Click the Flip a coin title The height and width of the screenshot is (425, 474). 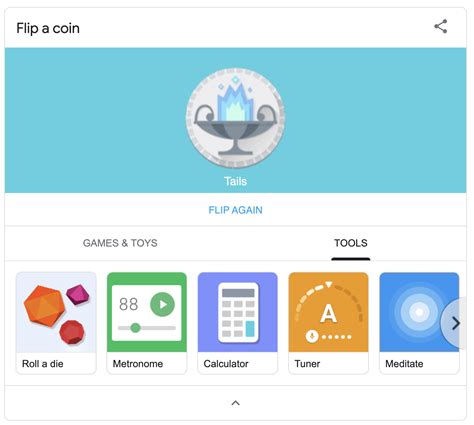point(48,28)
